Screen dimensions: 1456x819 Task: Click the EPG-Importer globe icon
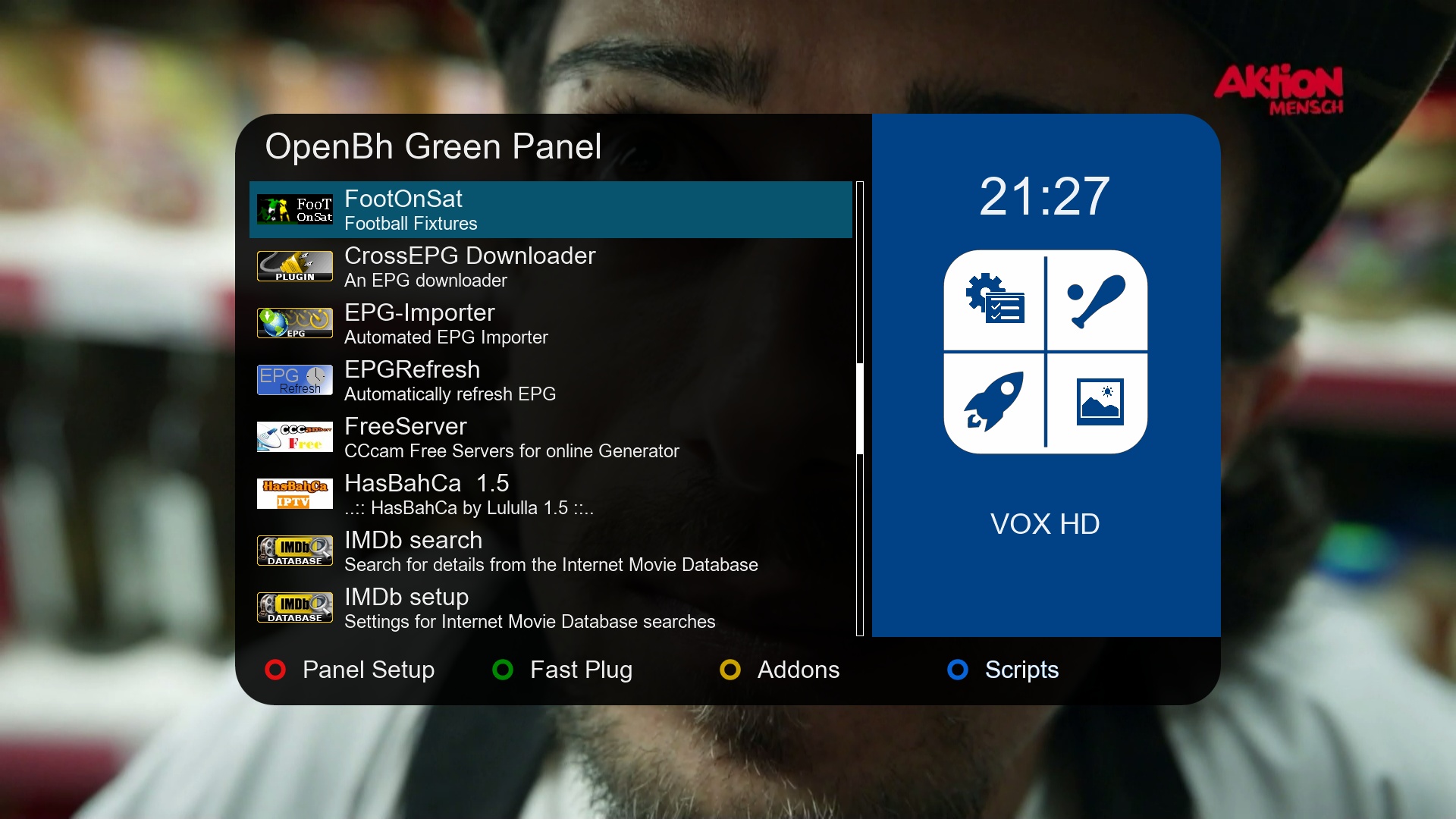(x=295, y=323)
